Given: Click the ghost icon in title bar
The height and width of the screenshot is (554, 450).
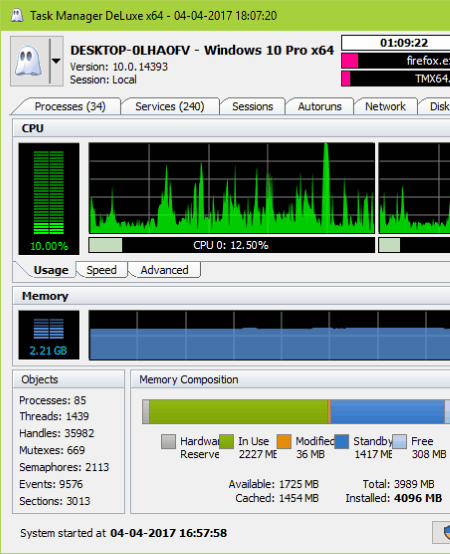Looking at the screenshot, I should (x=17, y=16).
